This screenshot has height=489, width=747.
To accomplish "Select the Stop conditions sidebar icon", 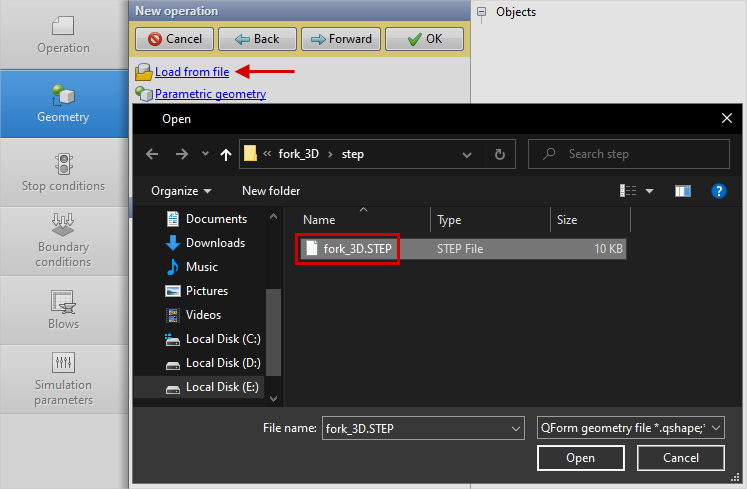I will click(63, 172).
